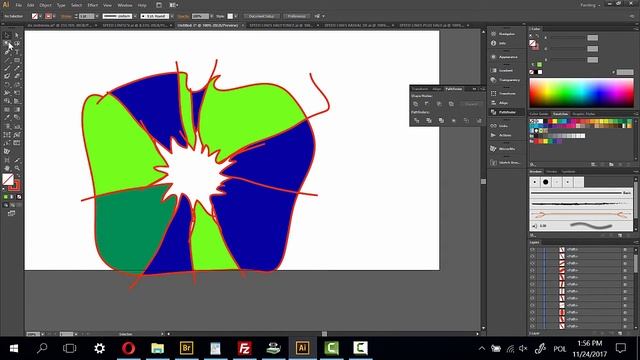The height and width of the screenshot is (360, 640).
Task: Select the Eyedropper tool
Action: (7, 117)
